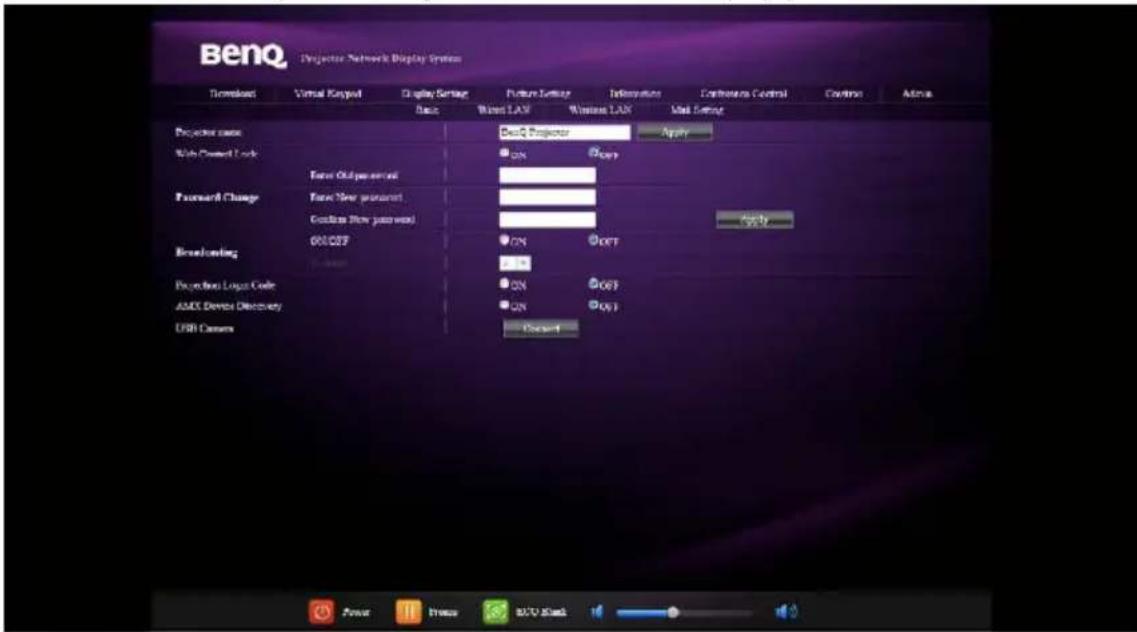Open the Broadcasting group dropdown

tap(515, 263)
